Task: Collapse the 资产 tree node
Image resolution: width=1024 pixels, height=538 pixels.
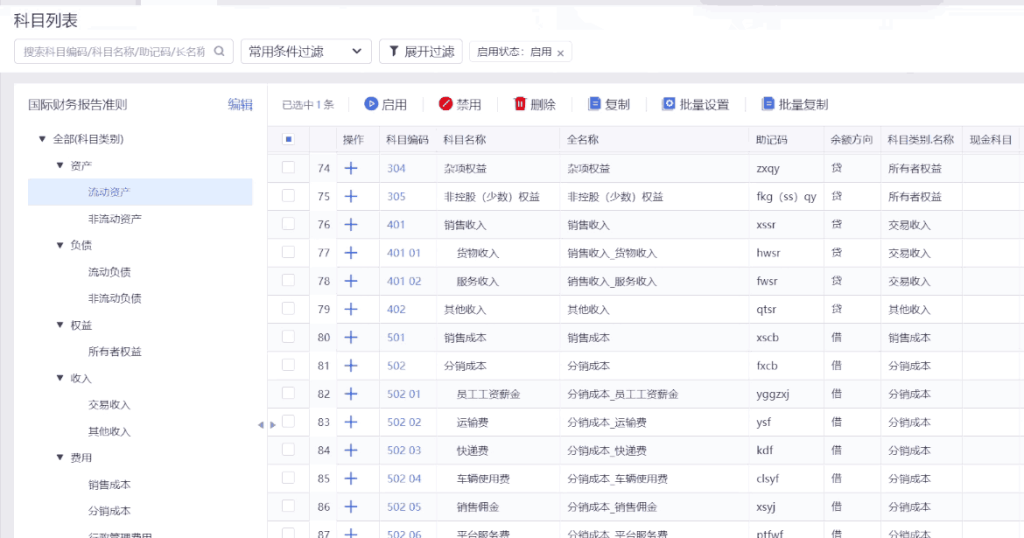Action: click(59, 165)
